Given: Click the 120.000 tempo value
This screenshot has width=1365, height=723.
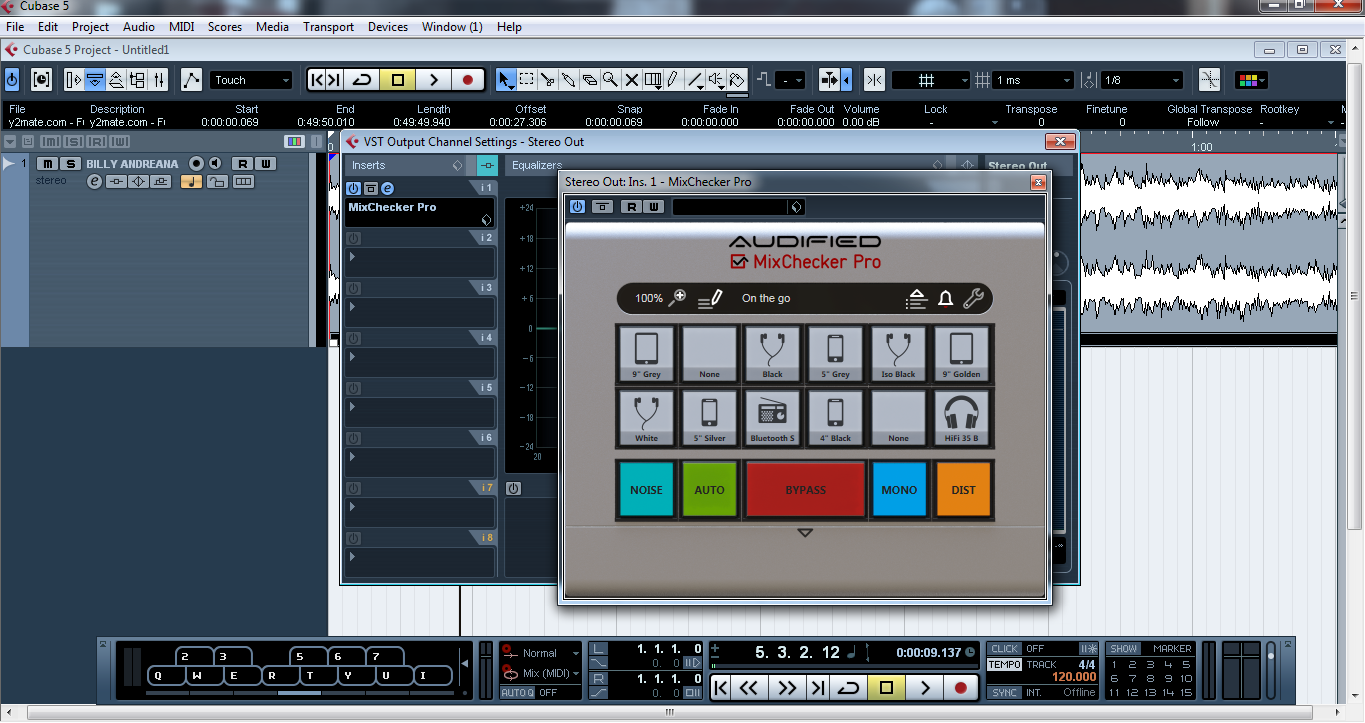Looking at the screenshot, I should tap(1074, 677).
